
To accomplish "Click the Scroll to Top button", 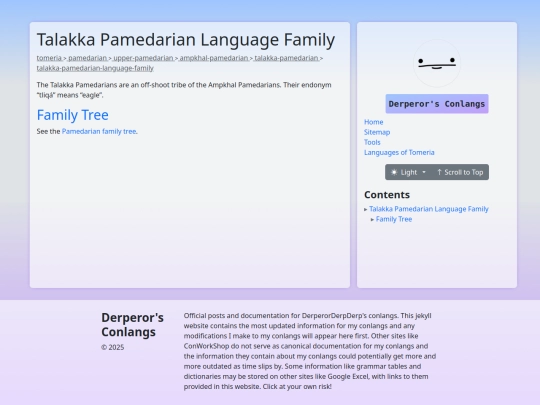I will pyautogui.click(x=460, y=172).
